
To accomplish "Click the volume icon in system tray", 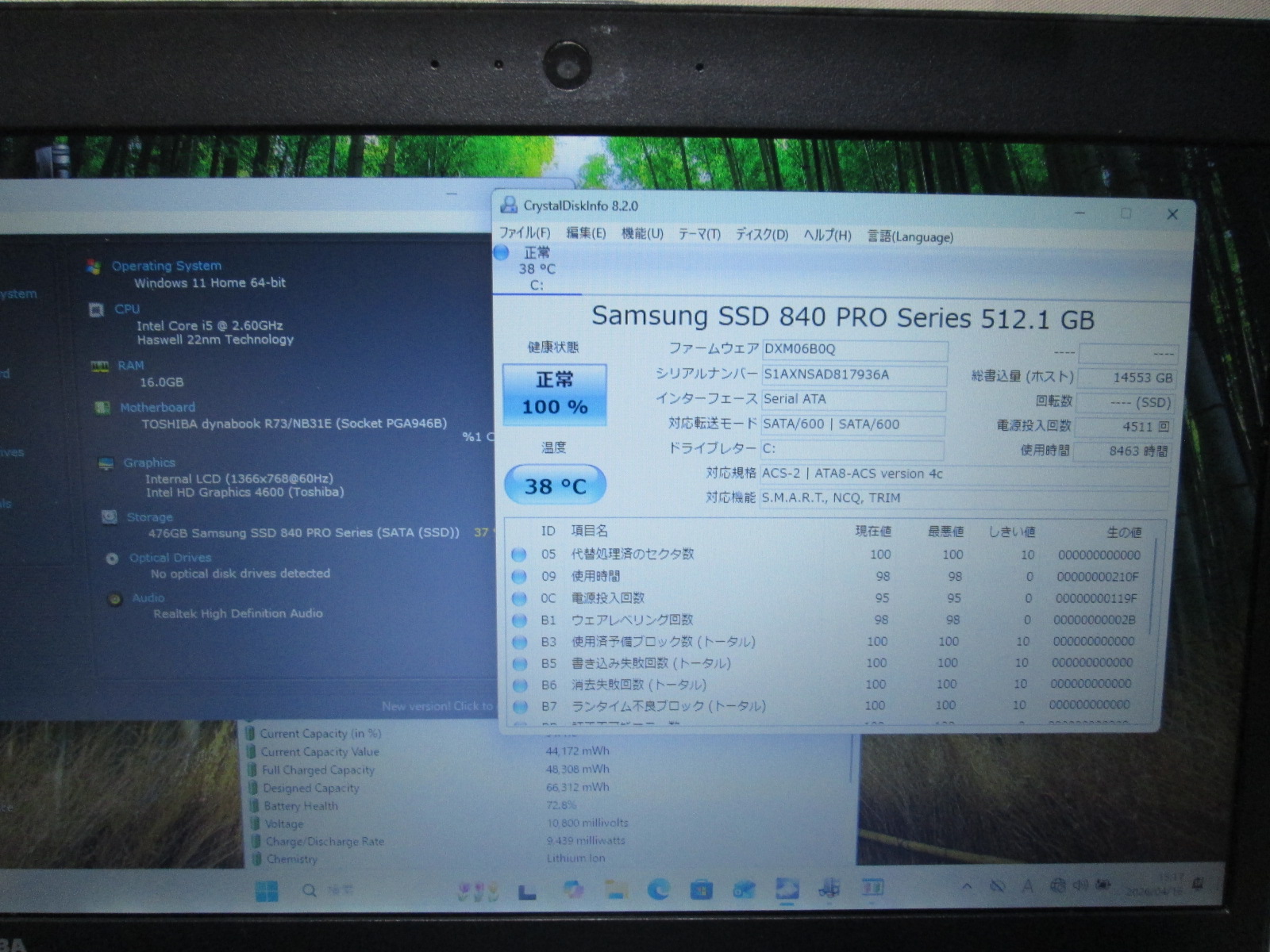I will (1080, 885).
